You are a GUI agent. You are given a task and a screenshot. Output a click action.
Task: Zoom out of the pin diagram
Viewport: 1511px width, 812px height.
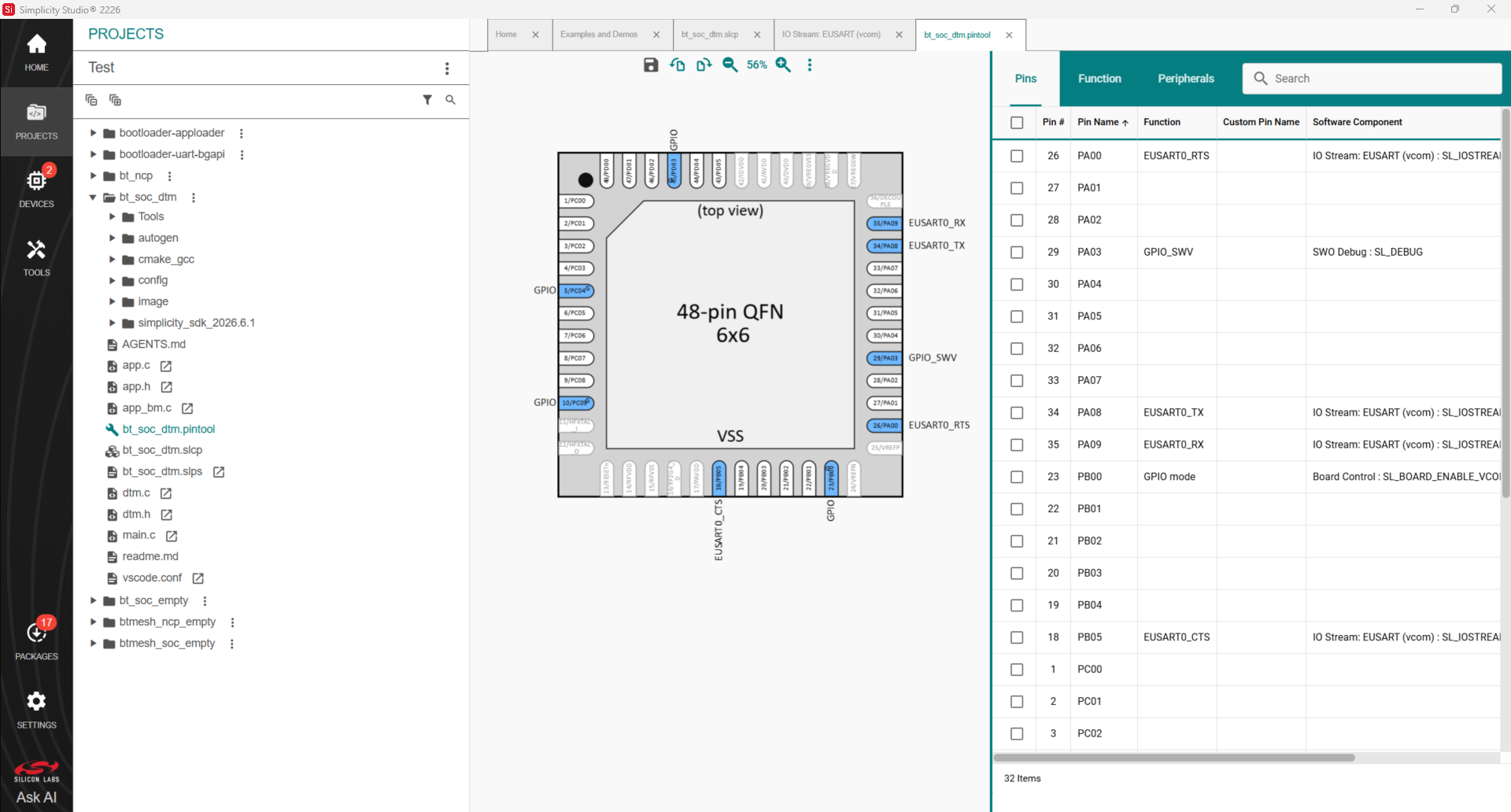[730, 65]
